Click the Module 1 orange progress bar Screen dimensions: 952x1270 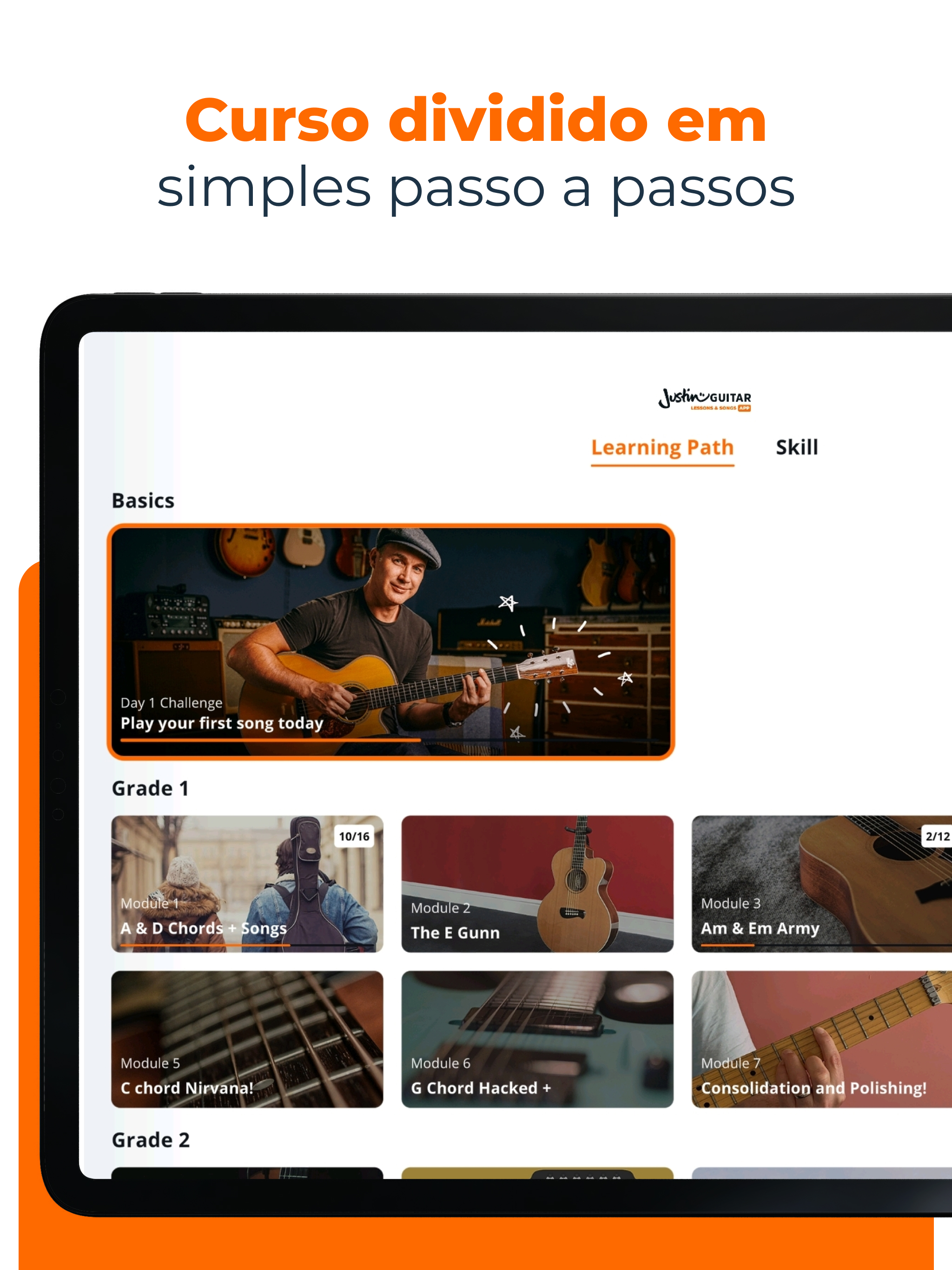(x=205, y=945)
